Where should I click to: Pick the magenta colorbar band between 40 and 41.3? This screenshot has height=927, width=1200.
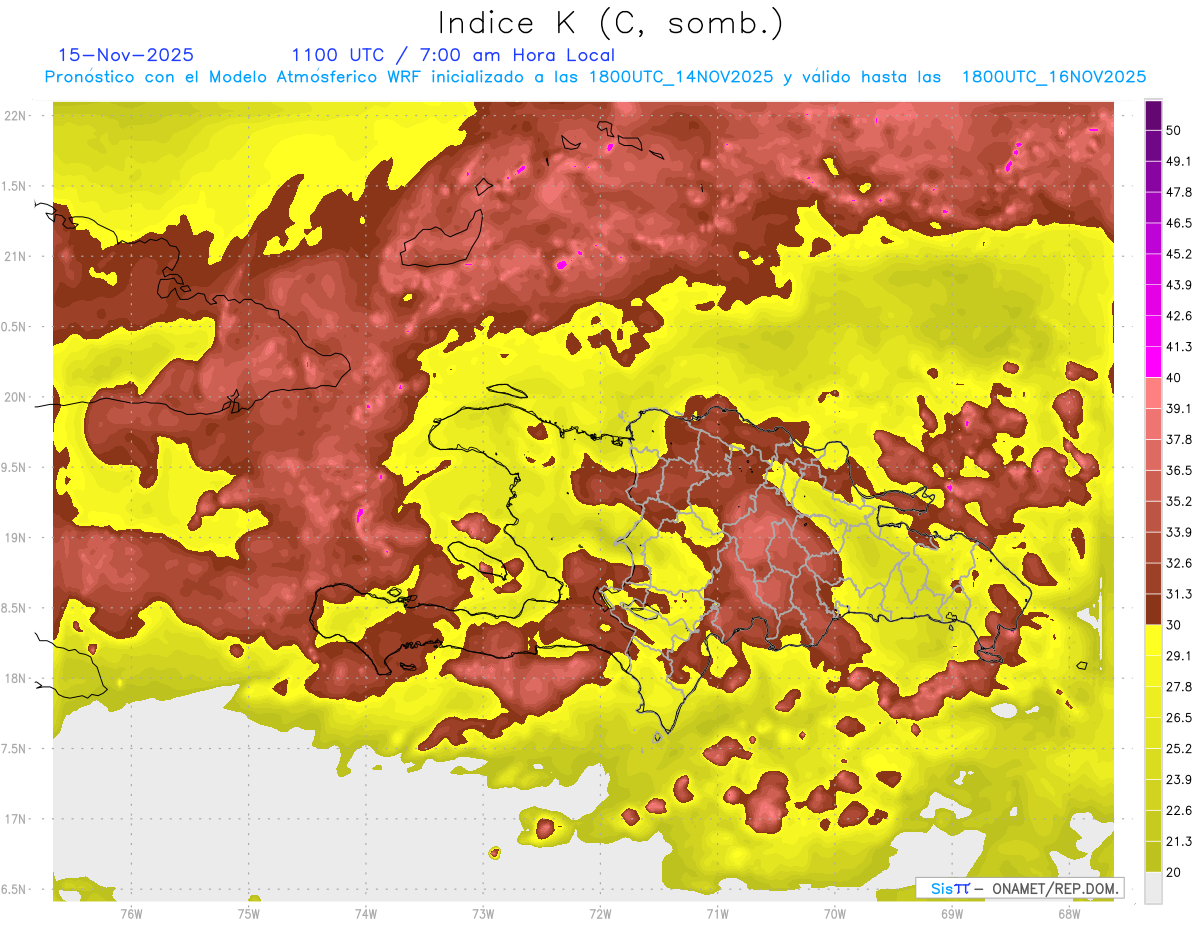1153,362
